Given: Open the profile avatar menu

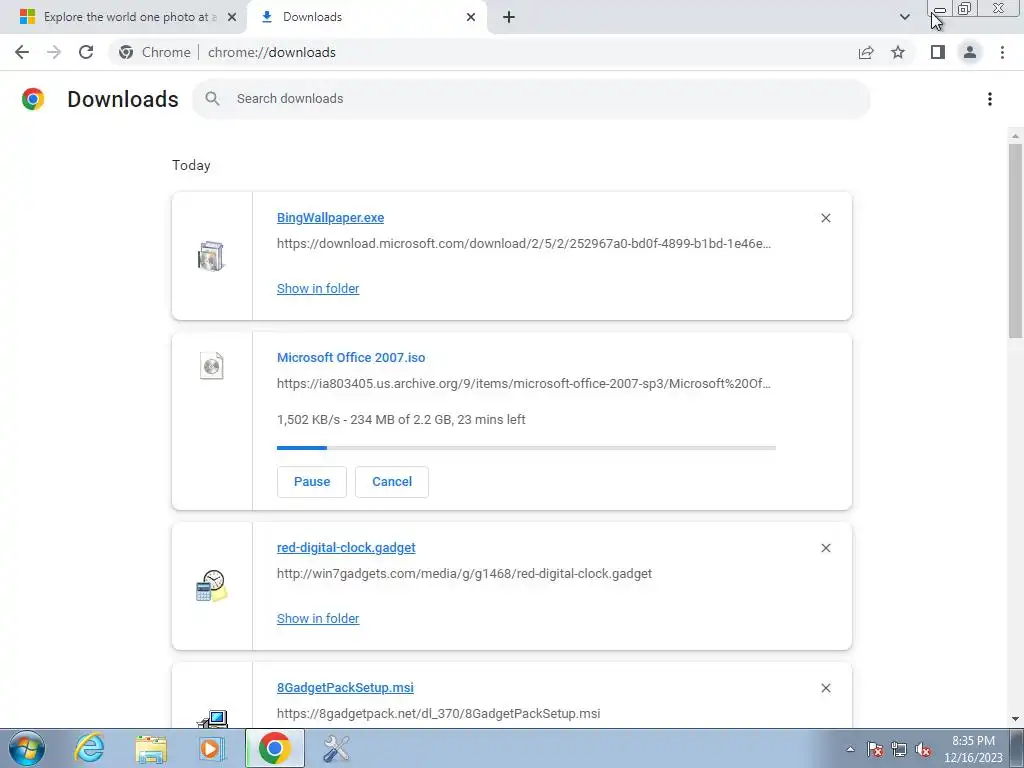Looking at the screenshot, I should click(970, 52).
